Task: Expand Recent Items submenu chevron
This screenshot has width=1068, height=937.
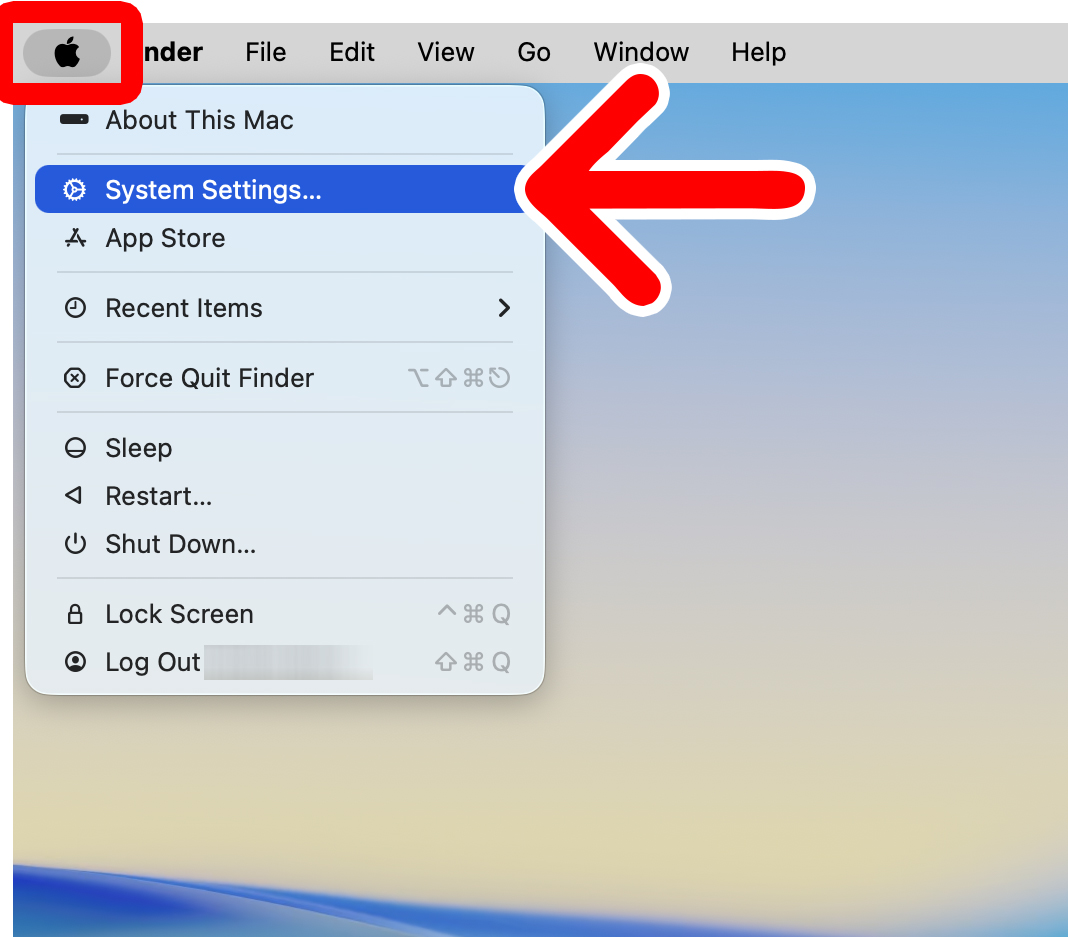Action: click(x=504, y=308)
